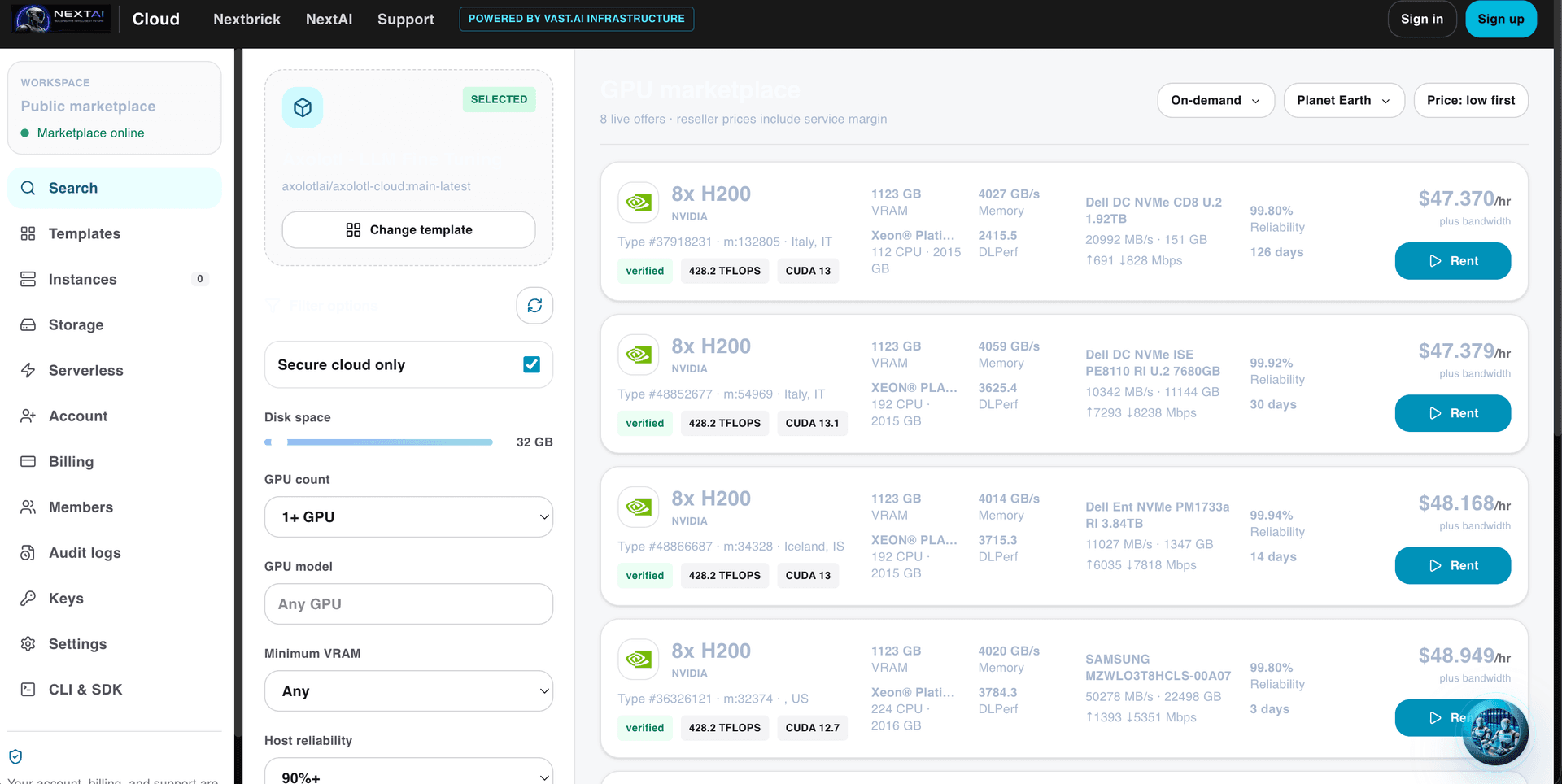Uncheck the Secure cloud only checkbox
Screen dimensions: 1562x784
(x=531, y=364)
